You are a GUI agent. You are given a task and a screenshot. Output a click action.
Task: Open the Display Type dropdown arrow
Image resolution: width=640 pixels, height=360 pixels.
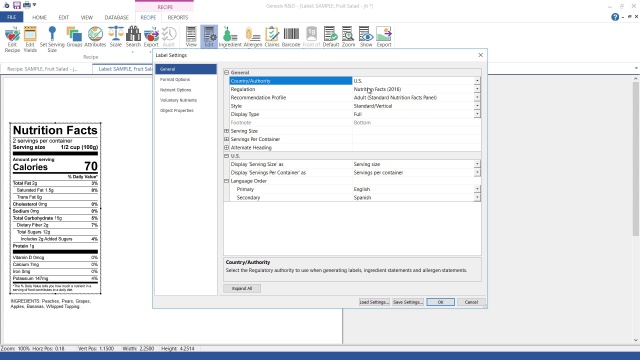click(x=477, y=114)
